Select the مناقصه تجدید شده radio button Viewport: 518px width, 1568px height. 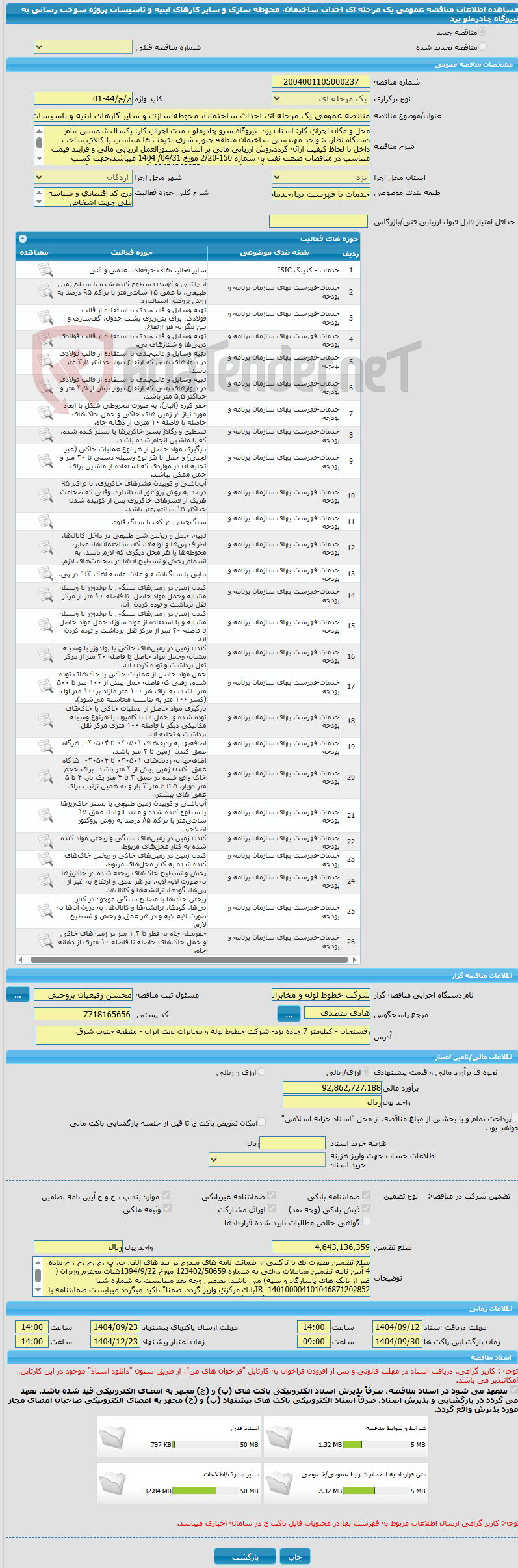(x=482, y=47)
